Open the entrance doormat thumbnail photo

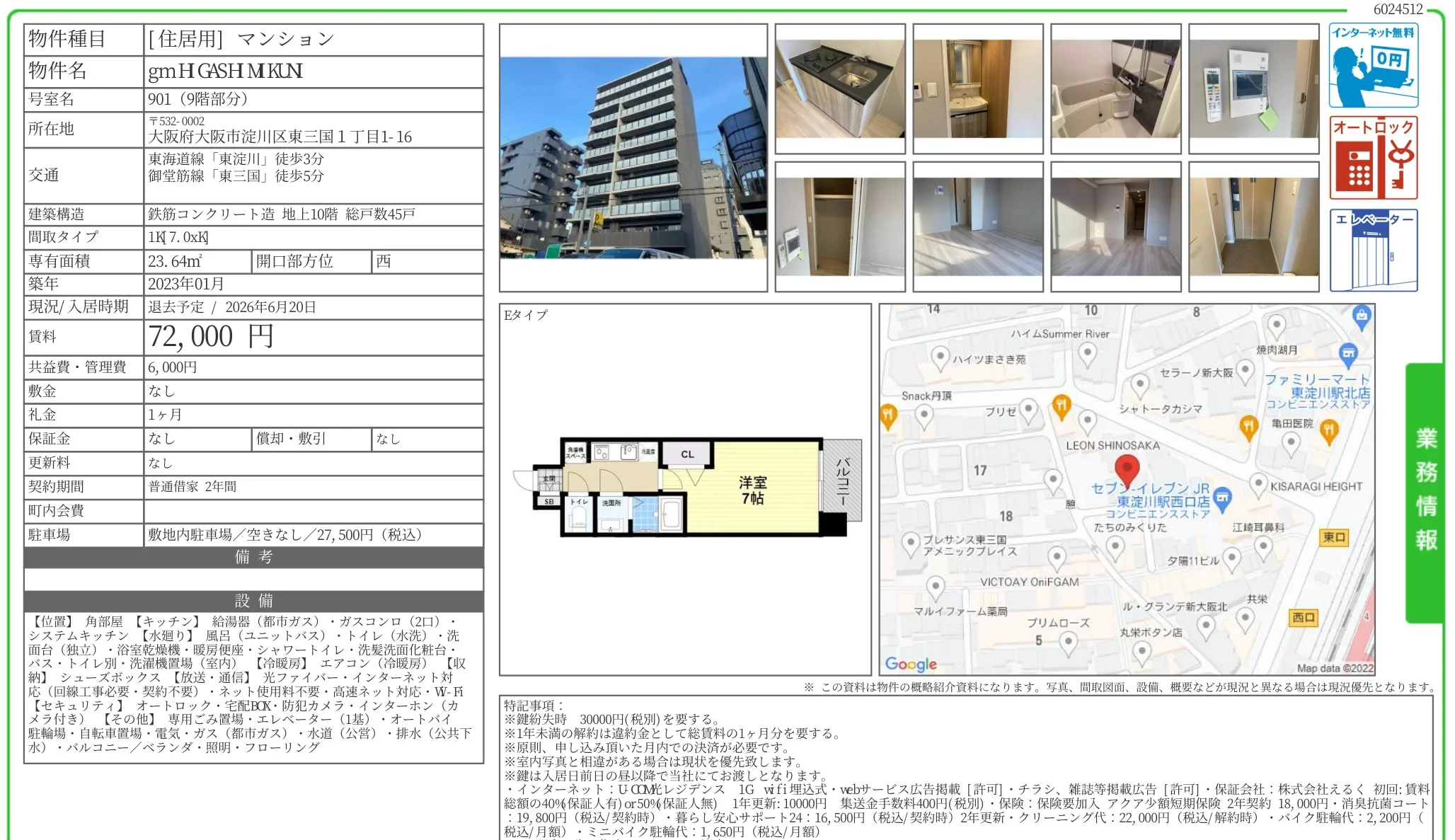click(x=1254, y=226)
